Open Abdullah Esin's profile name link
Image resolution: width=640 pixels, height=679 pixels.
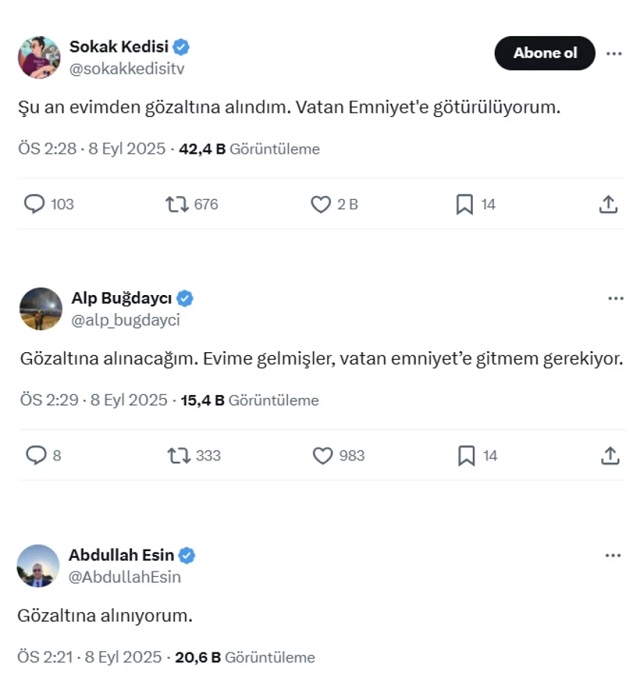tap(121, 555)
